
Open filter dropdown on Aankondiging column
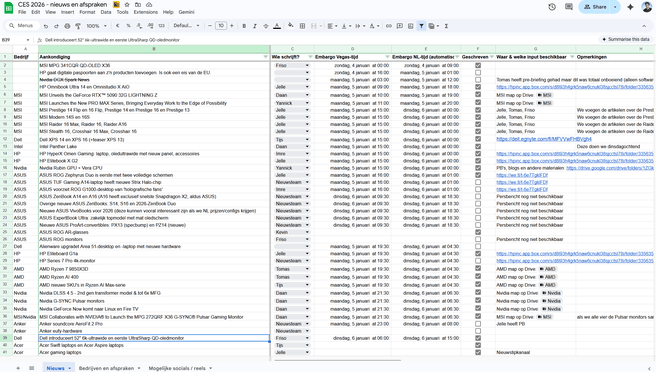266,57
